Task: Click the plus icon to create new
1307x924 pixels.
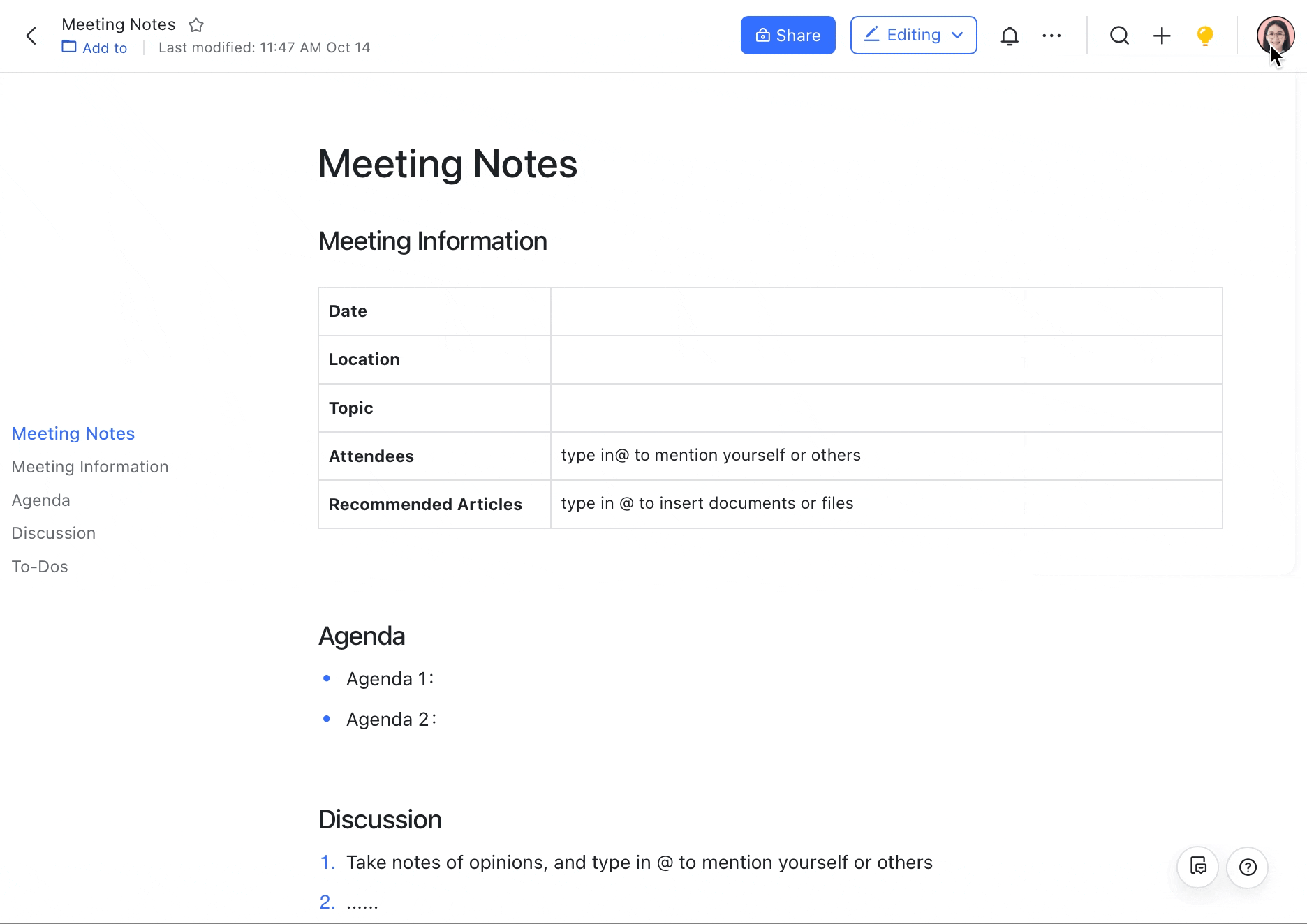Action: pyautogui.click(x=1162, y=36)
